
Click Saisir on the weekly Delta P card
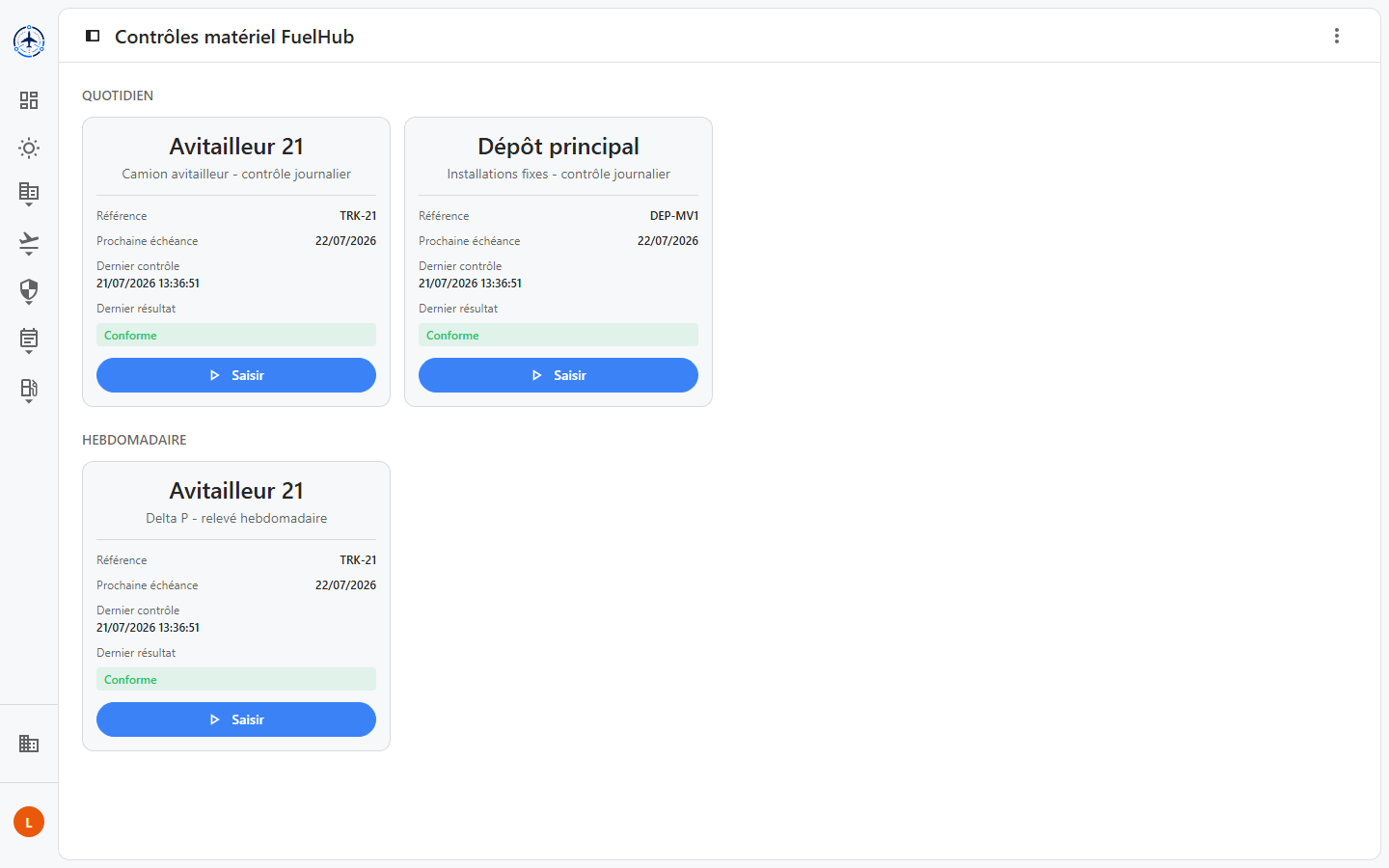[236, 719]
